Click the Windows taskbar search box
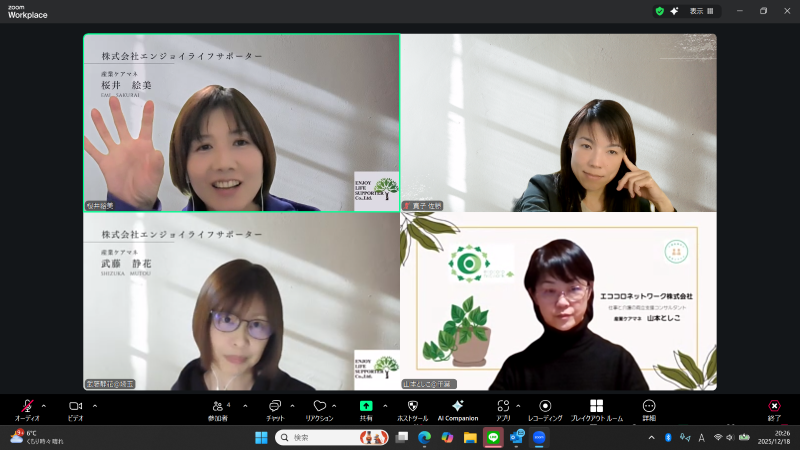The width and height of the screenshot is (800, 450). tap(330, 437)
